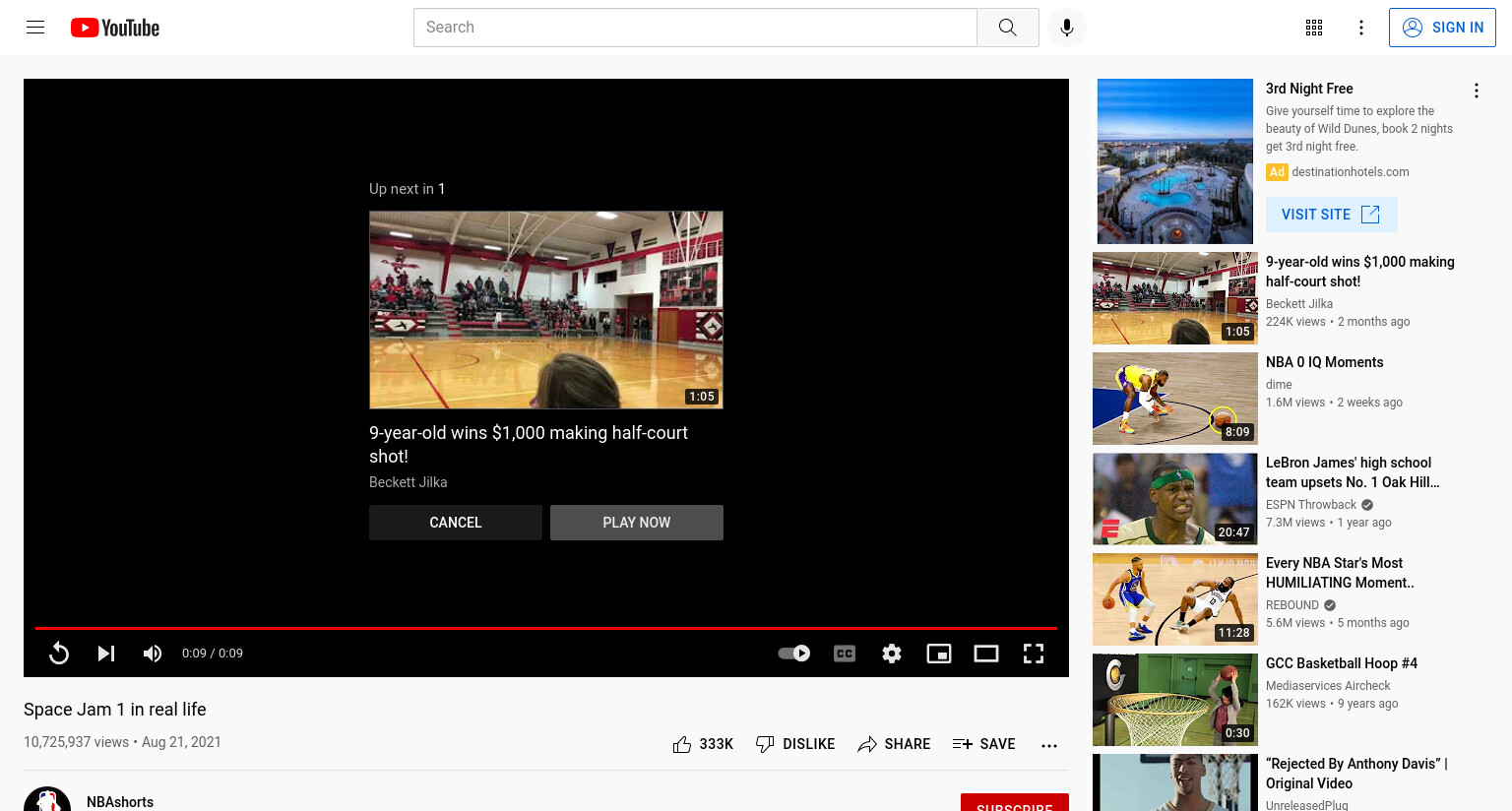The height and width of the screenshot is (811, 1512).
Task: Click '3rd Night Free' ad title
Action: tap(1309, 89)
